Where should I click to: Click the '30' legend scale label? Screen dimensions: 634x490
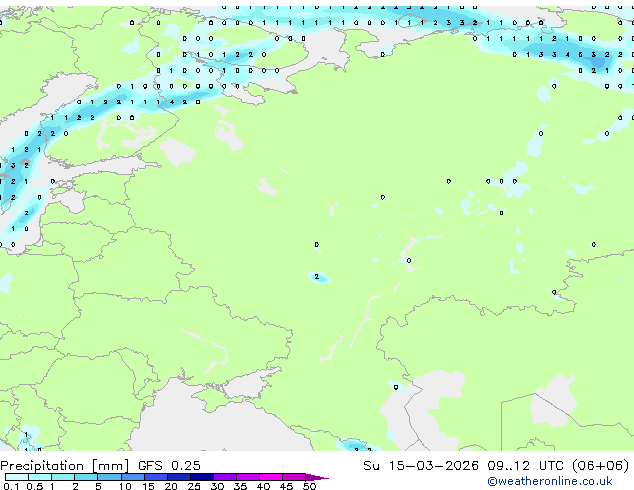point(217,486)
